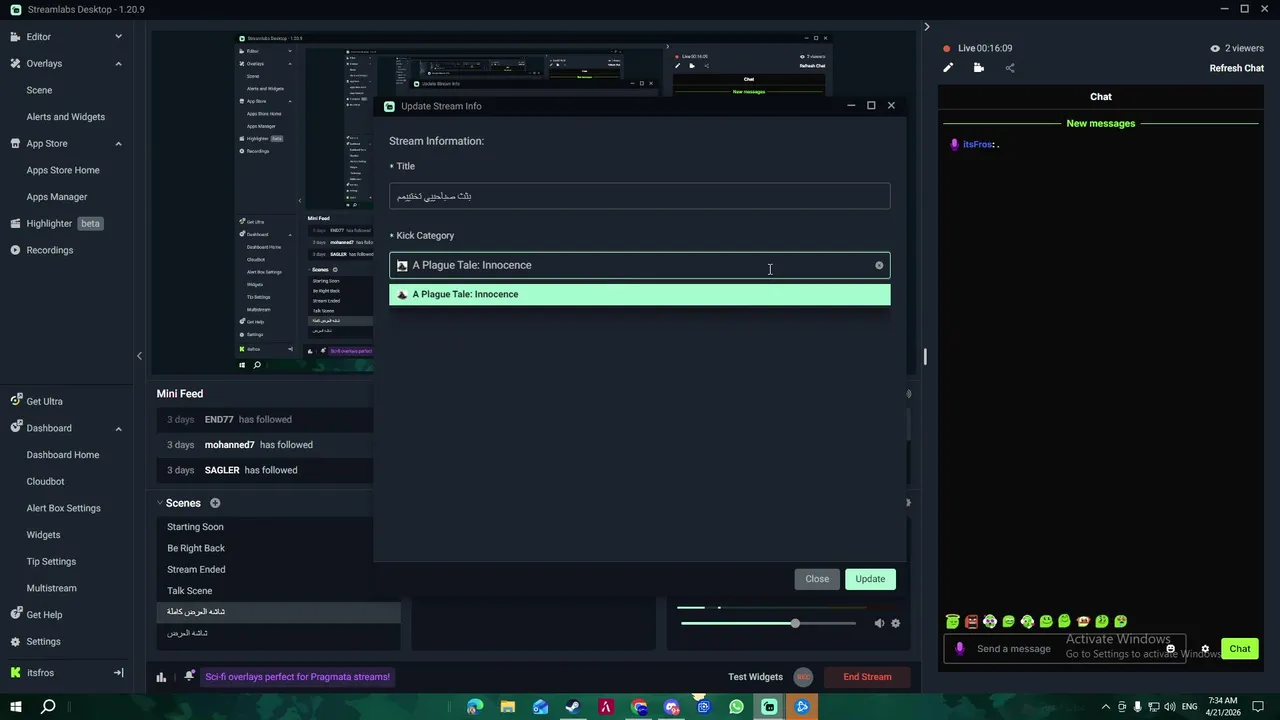Open Windows taskbar search
This screenshot has height=720, width=1280.
(x=48, y=707)
